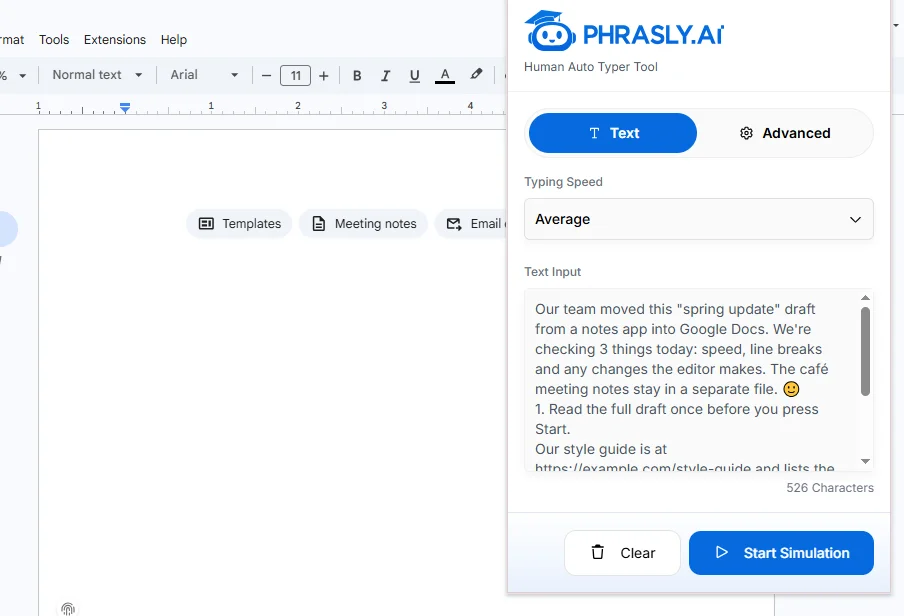Click the Start Simulation button
This screenshot has width=904, height=616.
point(781,553)
